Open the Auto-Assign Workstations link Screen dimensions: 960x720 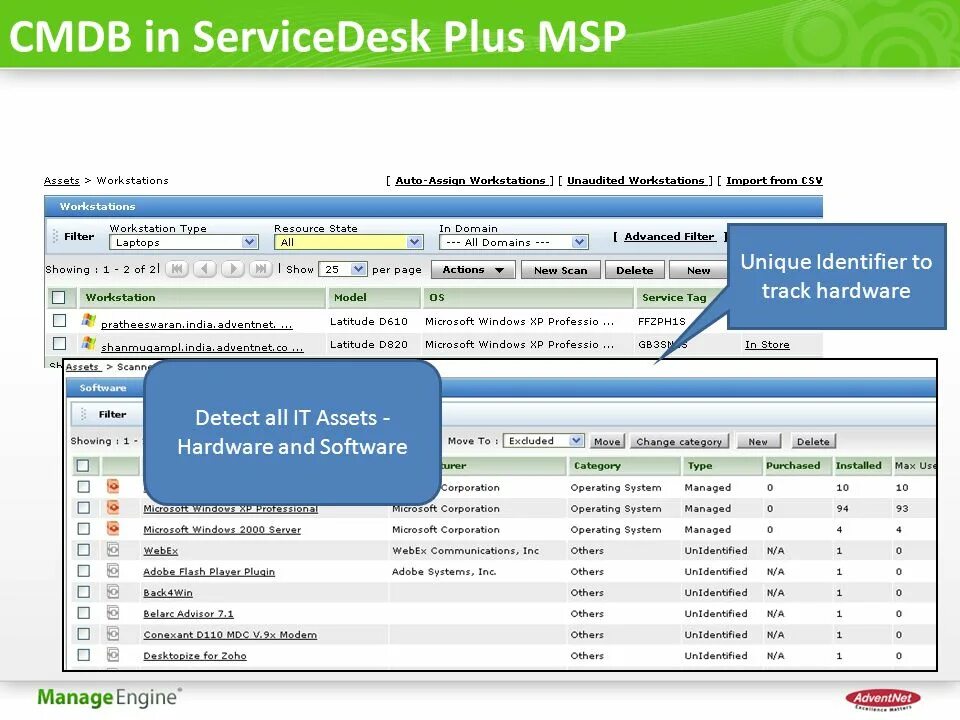(470, 181)
